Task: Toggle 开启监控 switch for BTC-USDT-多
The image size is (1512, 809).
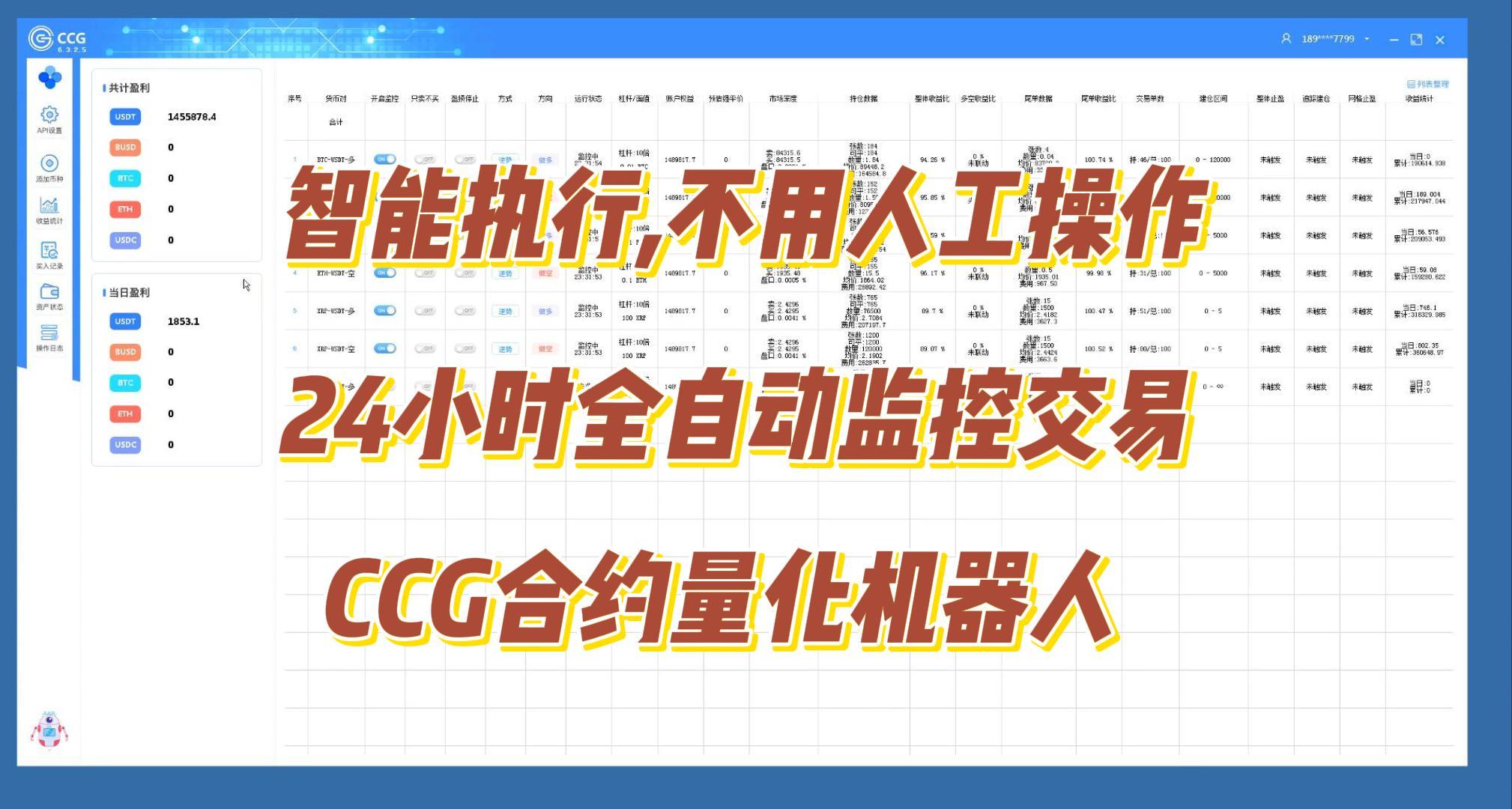Action: [x=385, y=160]
